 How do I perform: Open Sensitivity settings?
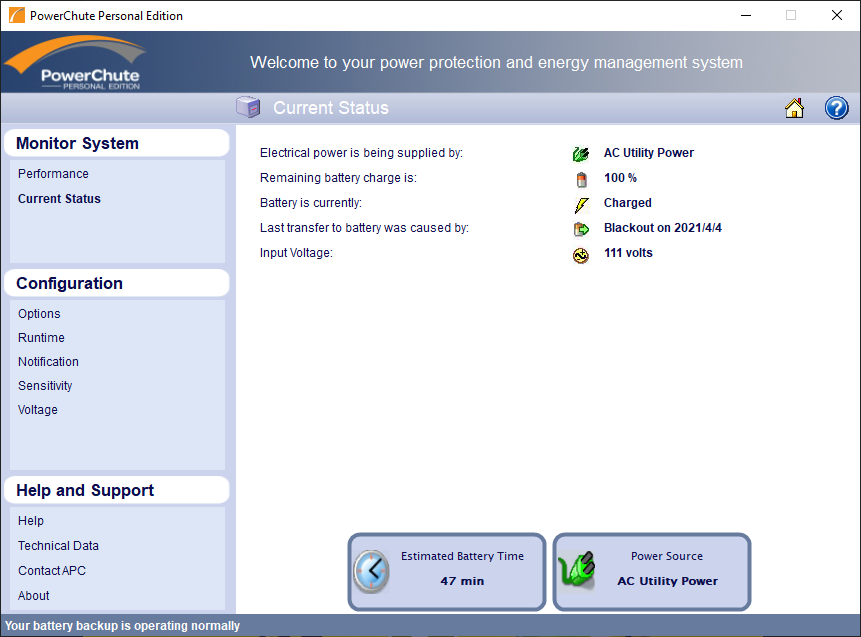(x=45, y=386)
